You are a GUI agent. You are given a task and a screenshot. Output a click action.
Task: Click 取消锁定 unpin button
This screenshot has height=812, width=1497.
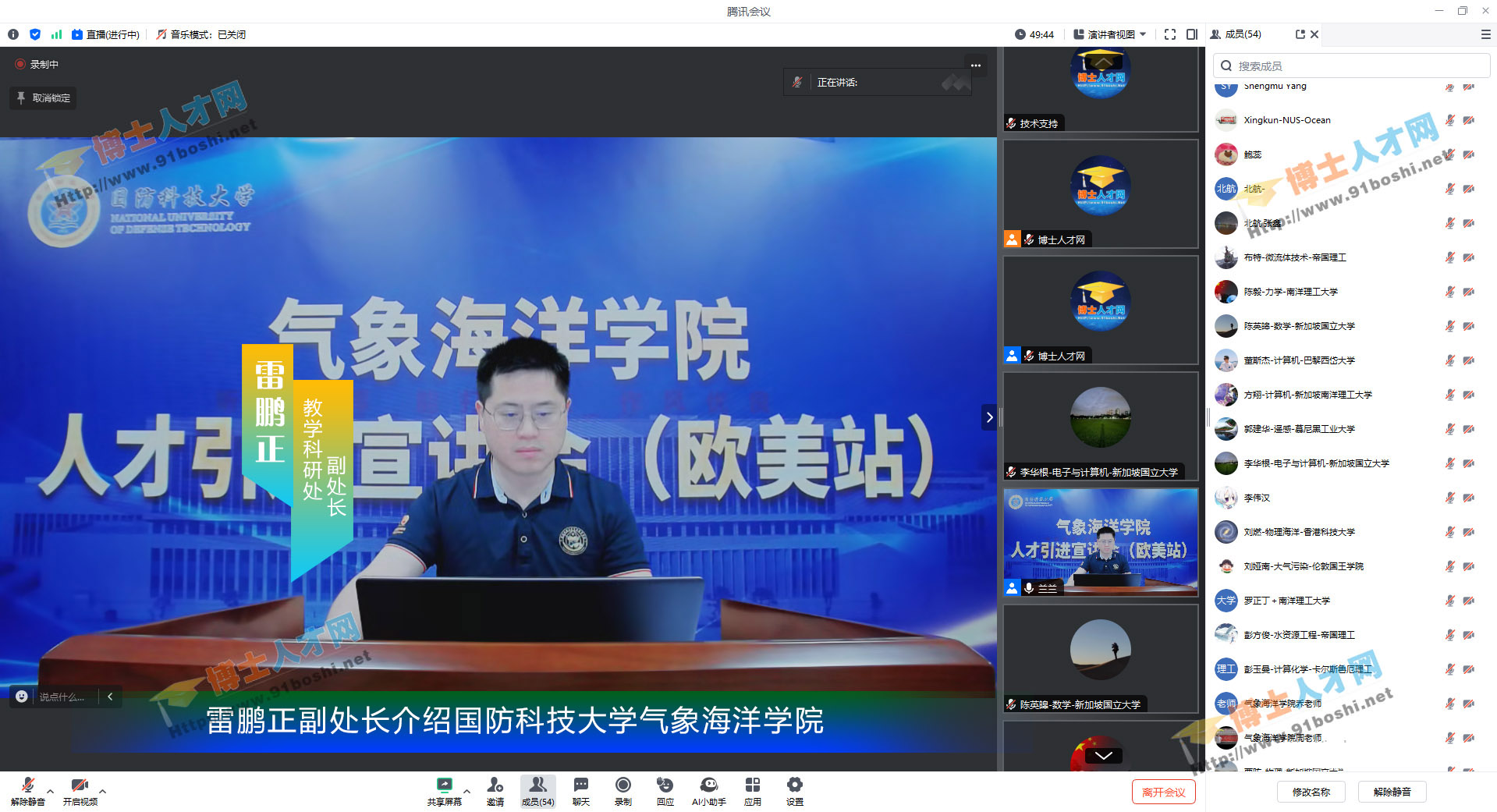tap(44, 98)
